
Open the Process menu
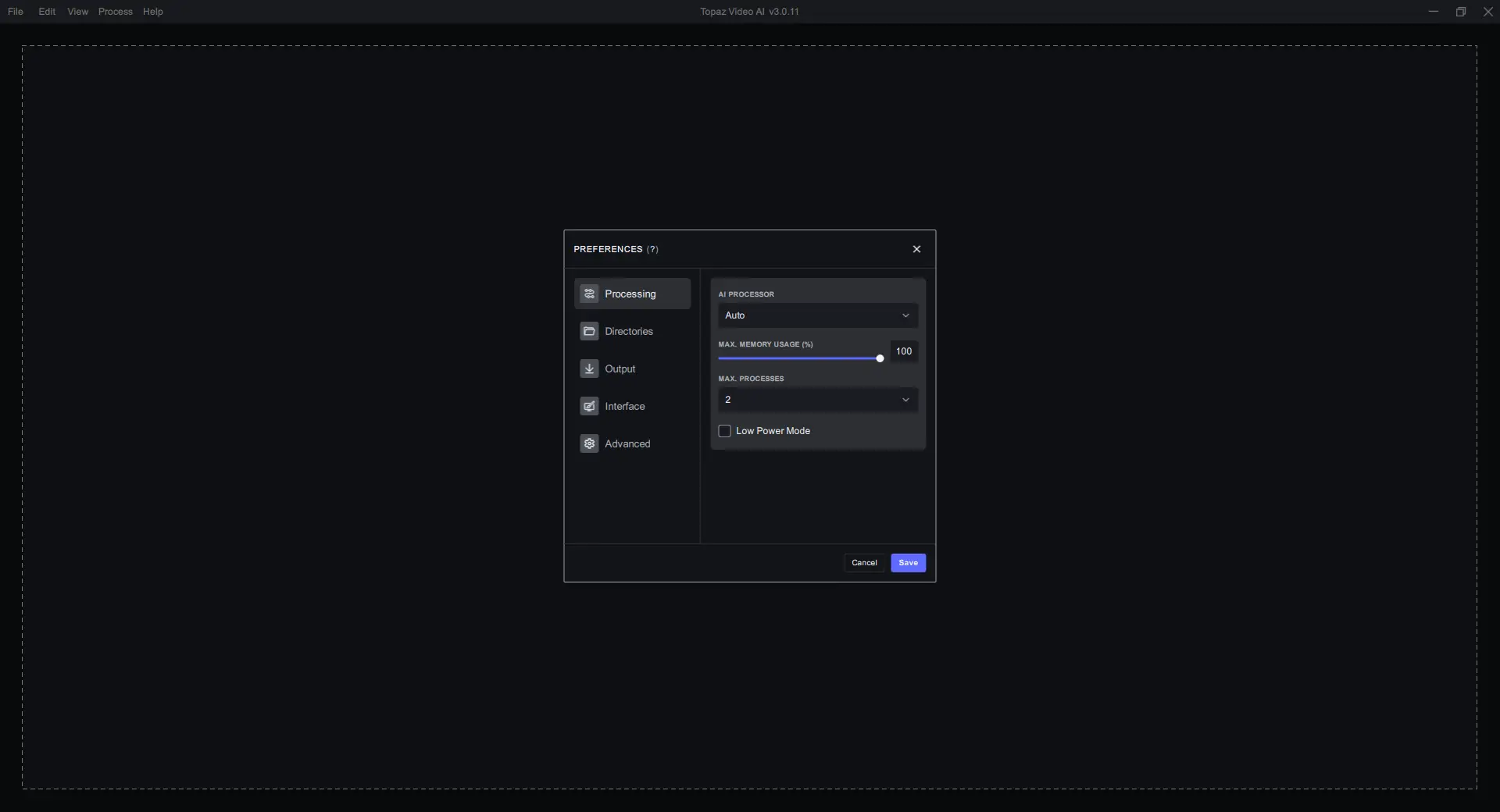[x=115, y=12]
